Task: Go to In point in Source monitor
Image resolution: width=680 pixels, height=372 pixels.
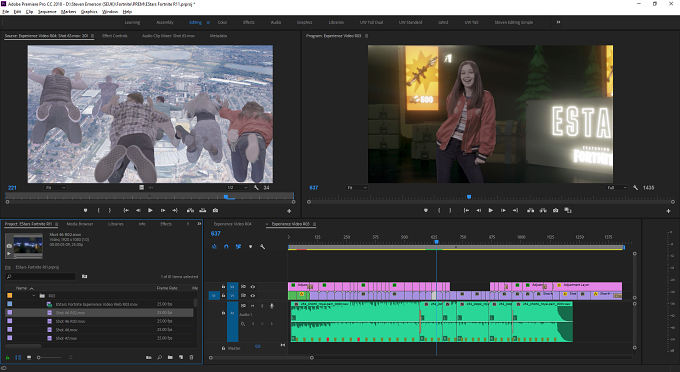Action: (x=126, y=210)
